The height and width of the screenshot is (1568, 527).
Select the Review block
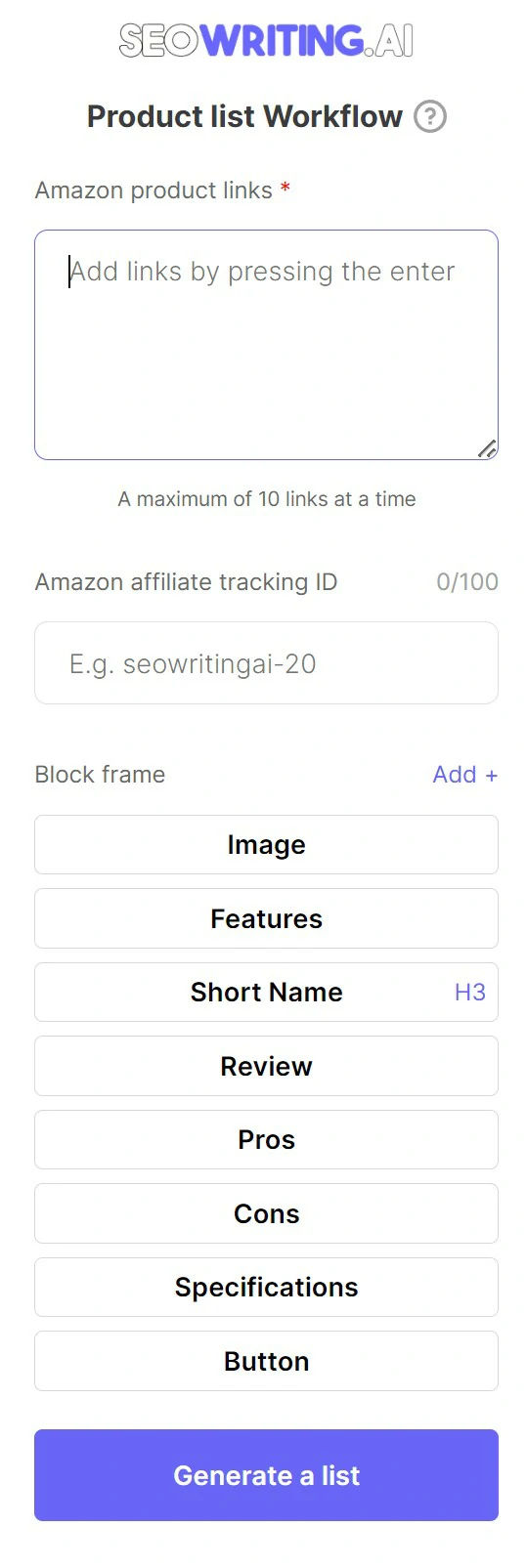(266, 1066)
